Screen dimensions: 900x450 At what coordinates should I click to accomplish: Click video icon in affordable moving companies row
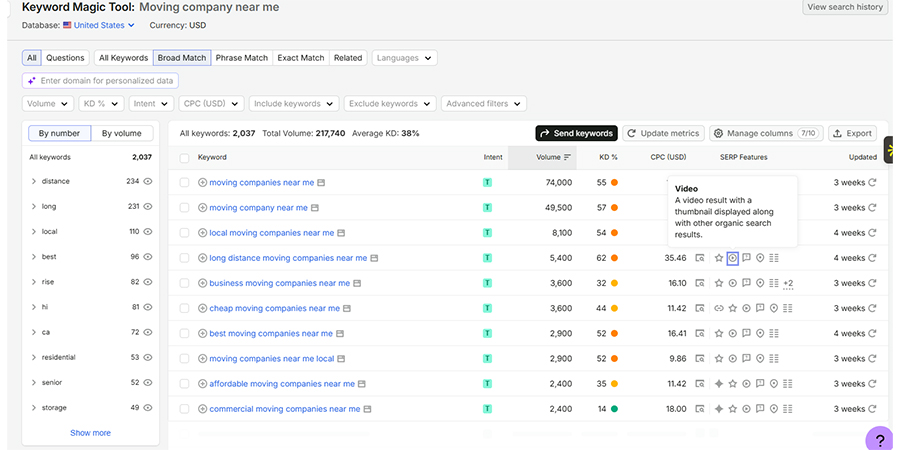(746, 384)
